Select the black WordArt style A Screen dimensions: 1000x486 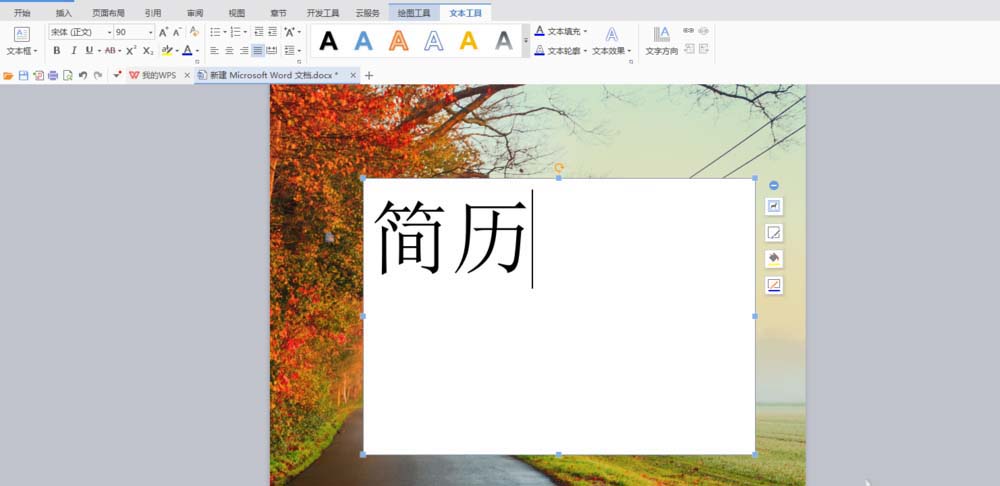(x=328, y=41)
